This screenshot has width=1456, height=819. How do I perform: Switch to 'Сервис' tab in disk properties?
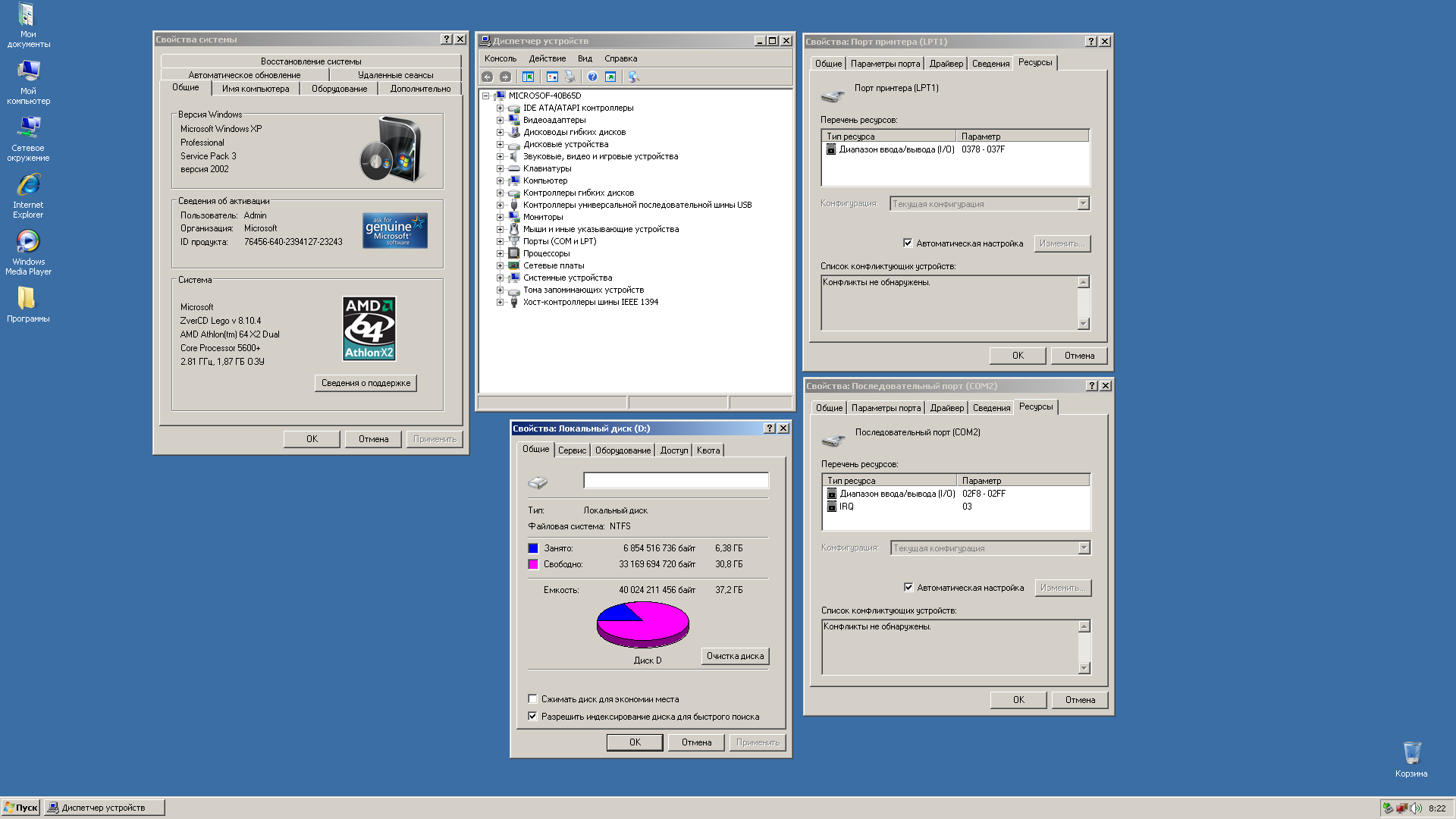pyautogui.click(x=572, y=450)
